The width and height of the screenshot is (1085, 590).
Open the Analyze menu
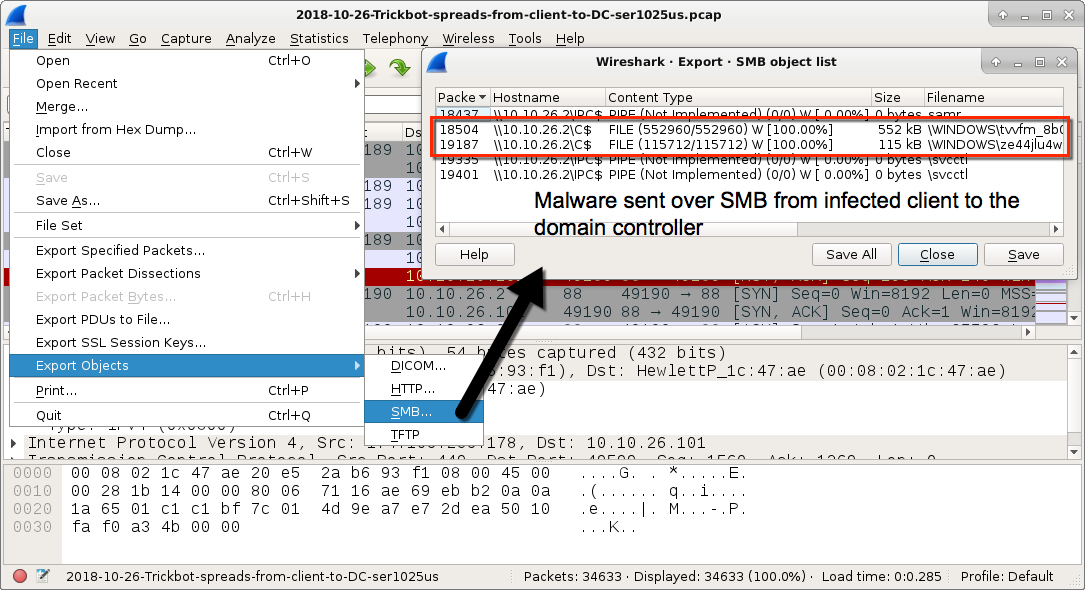[250, 39]
